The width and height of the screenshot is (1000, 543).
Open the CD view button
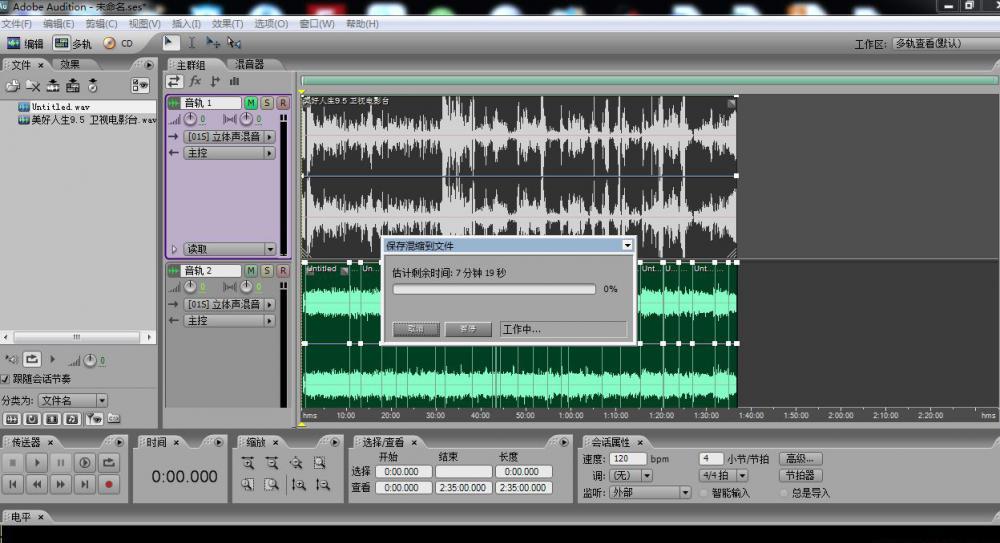coord(119,43)
